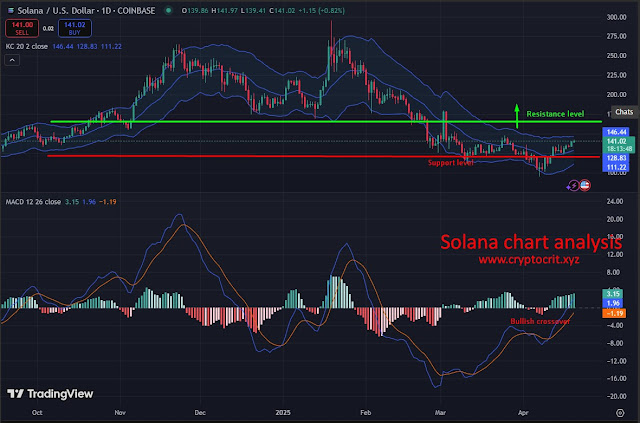Click the TradingView logo

tap(50, 394)
